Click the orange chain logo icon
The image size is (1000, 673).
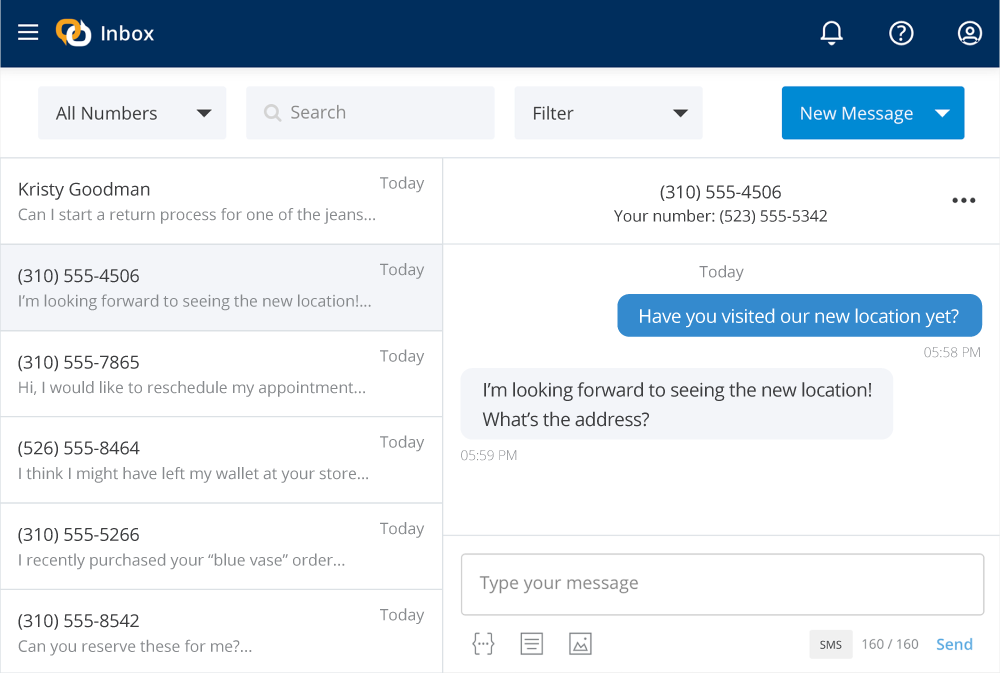[73, 33]
